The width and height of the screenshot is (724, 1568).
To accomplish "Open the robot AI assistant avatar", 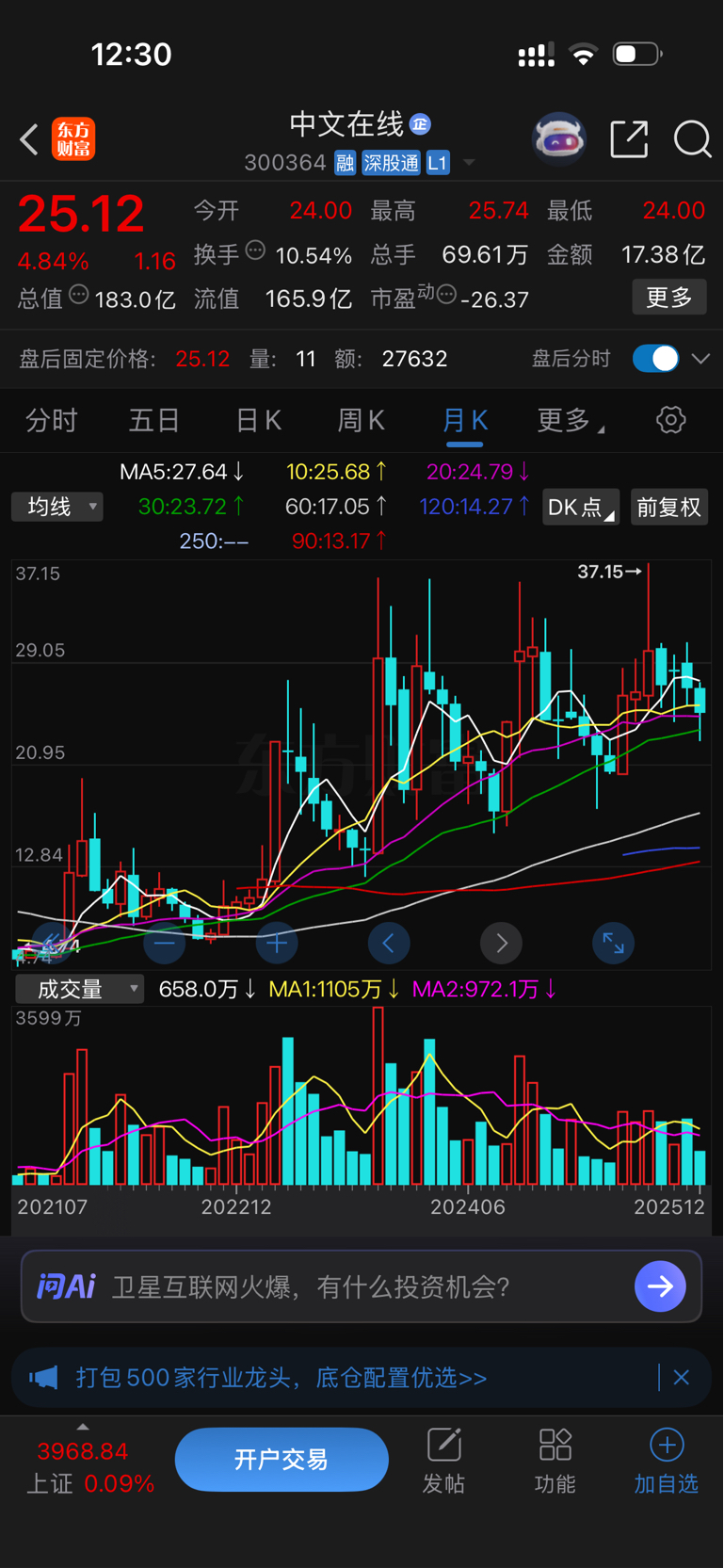I will tap(559, 139).
